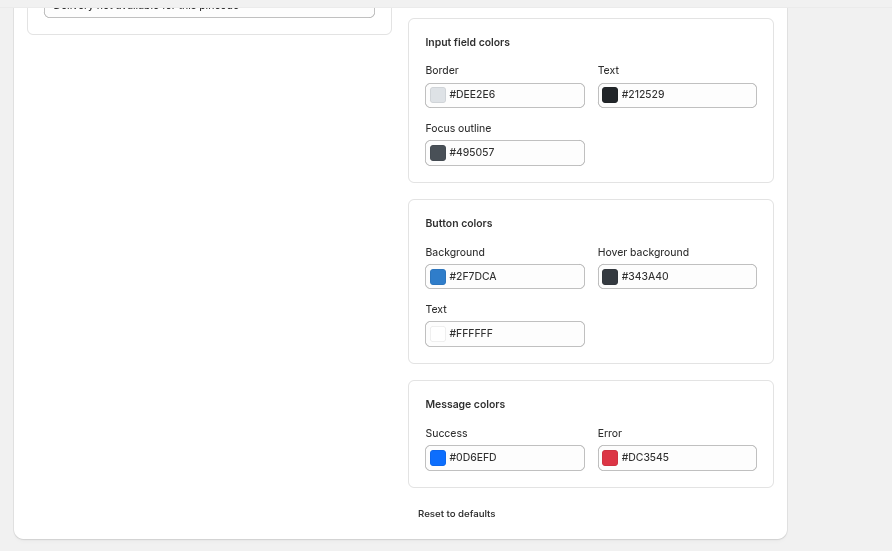Open the input field Text color swatch
The height and width of the screenshot is (551, 892).
pyautogui.click(x=610, y=95)
